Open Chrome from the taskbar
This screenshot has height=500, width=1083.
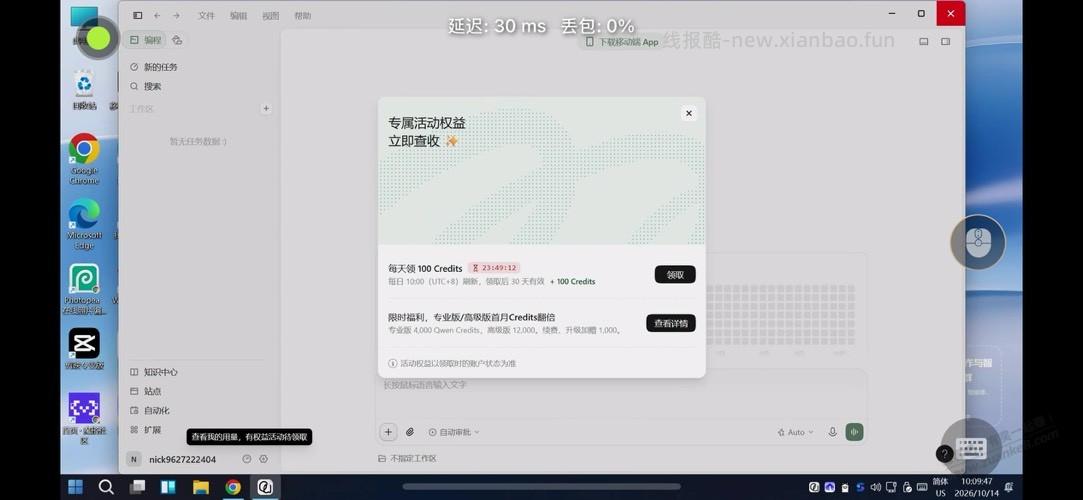pos(233,487)
